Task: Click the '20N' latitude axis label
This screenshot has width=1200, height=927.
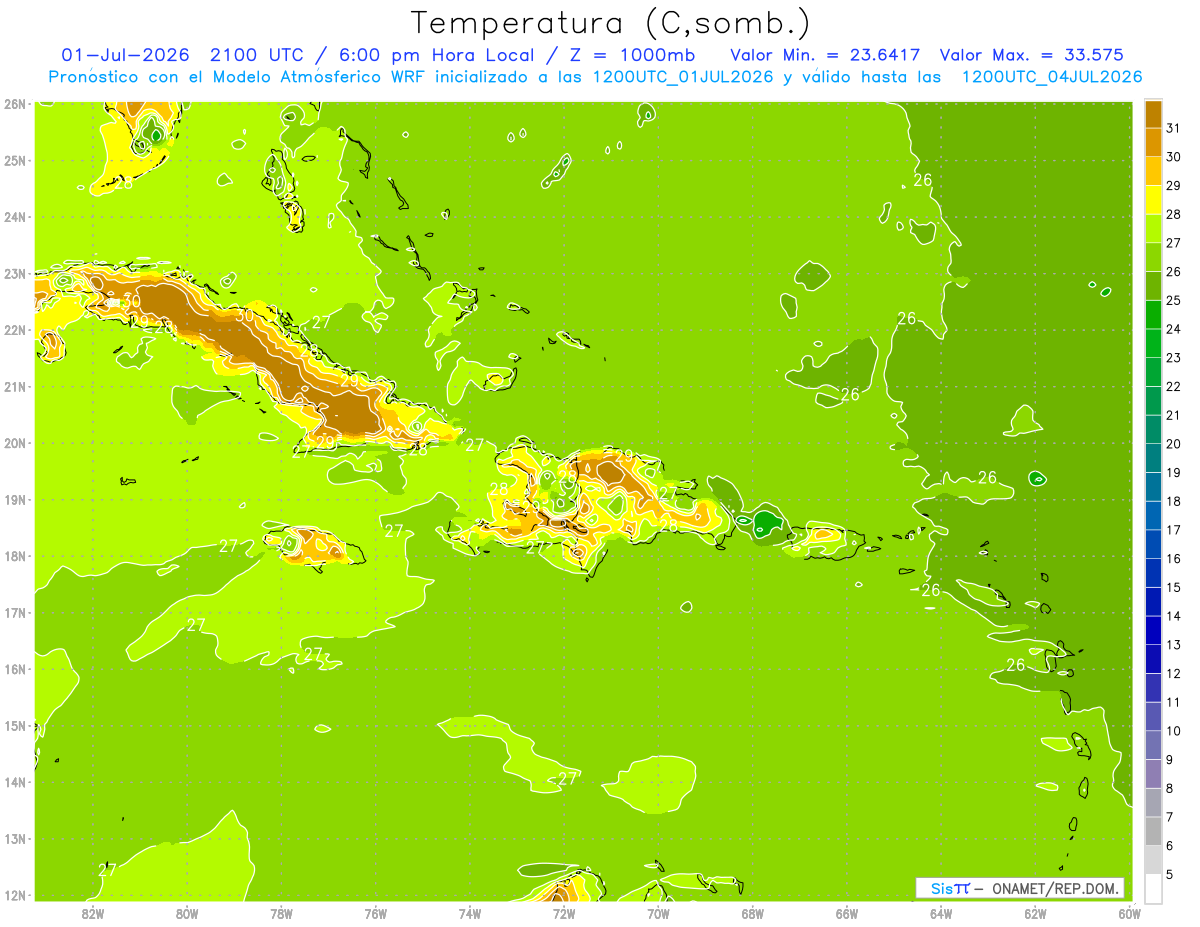Action: (14, 443)
